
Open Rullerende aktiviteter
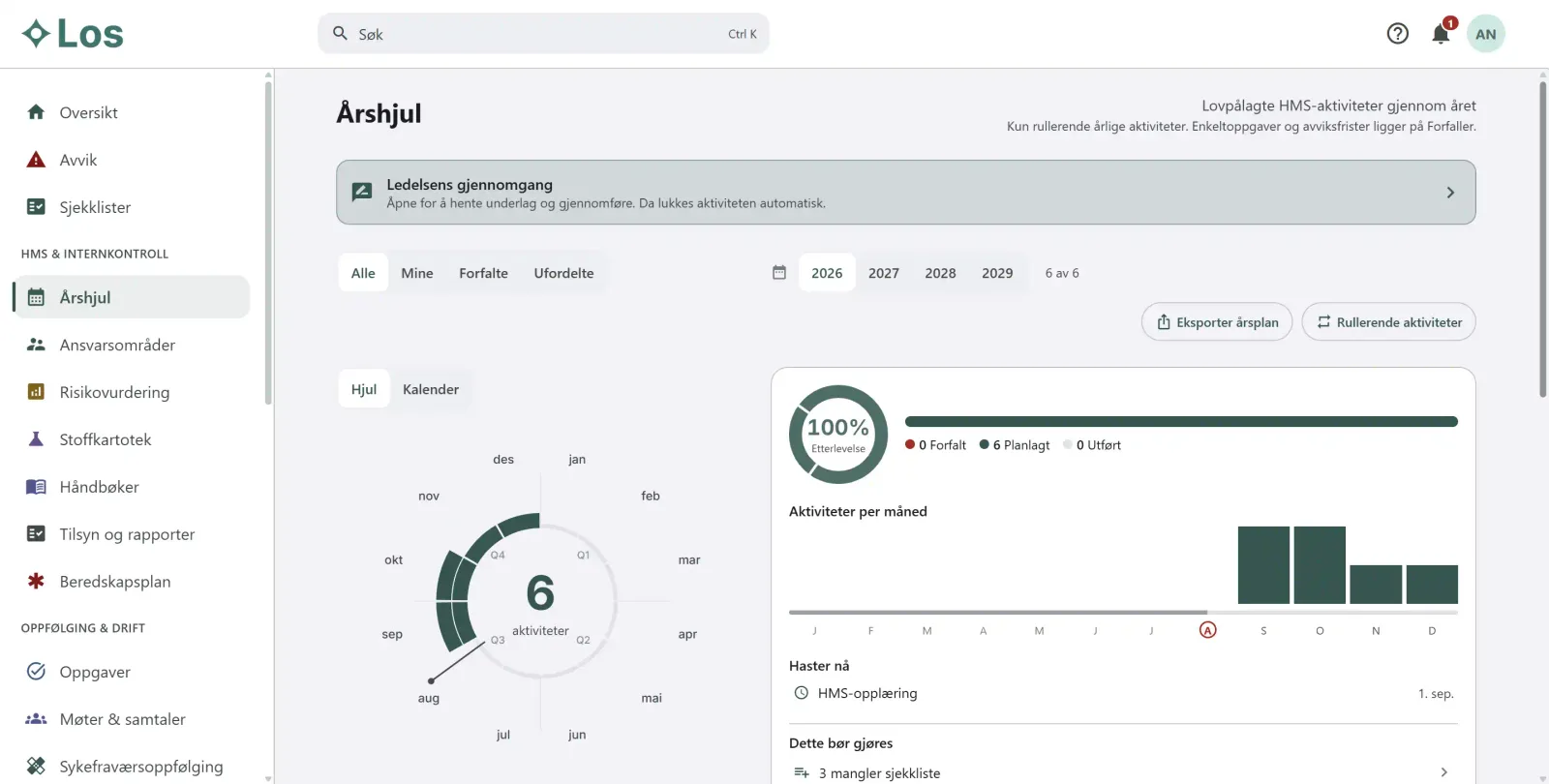pyautogui.click(x=1388, y=322)
